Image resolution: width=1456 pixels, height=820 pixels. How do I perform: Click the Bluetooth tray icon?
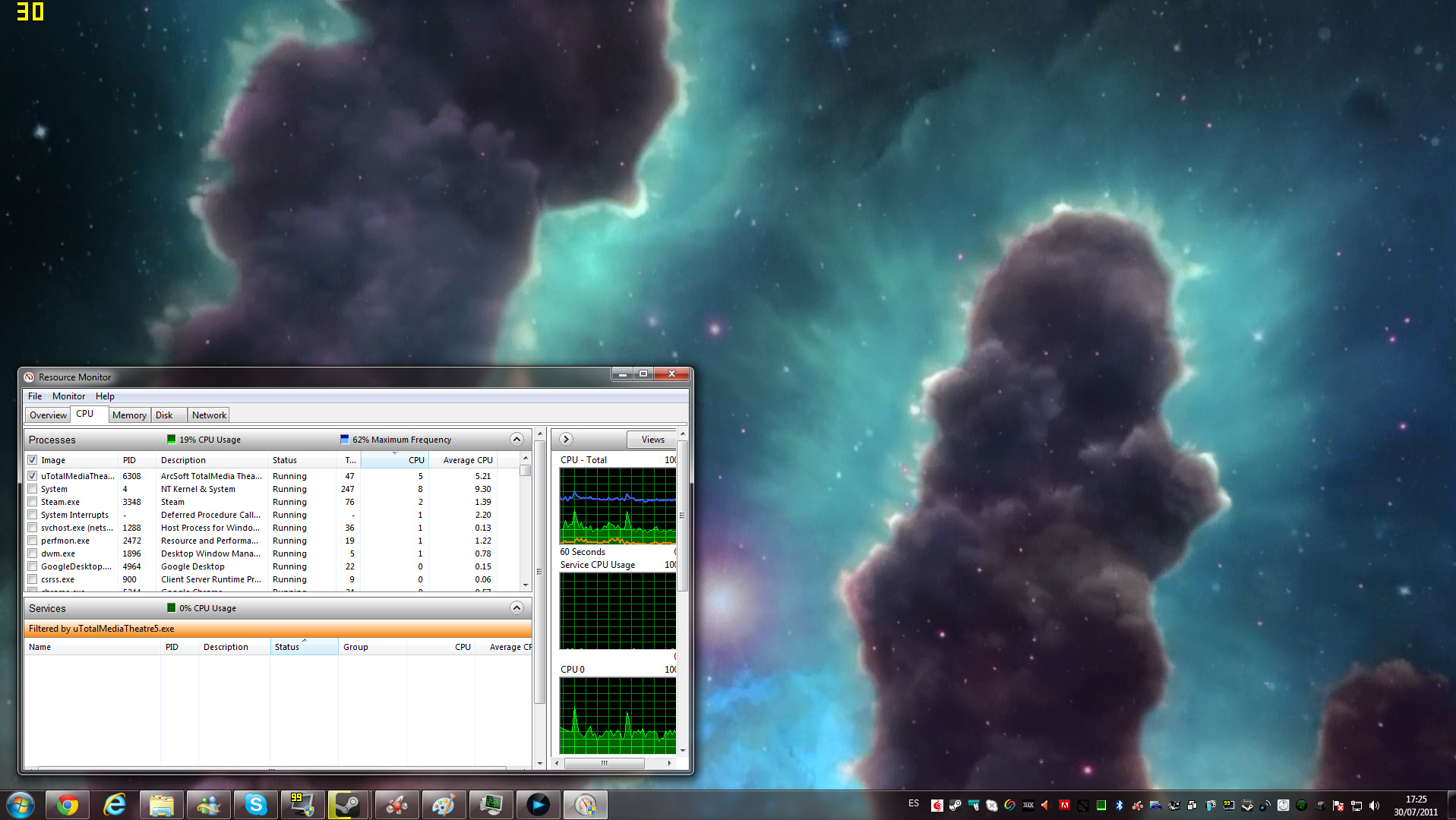point(1119,806)
